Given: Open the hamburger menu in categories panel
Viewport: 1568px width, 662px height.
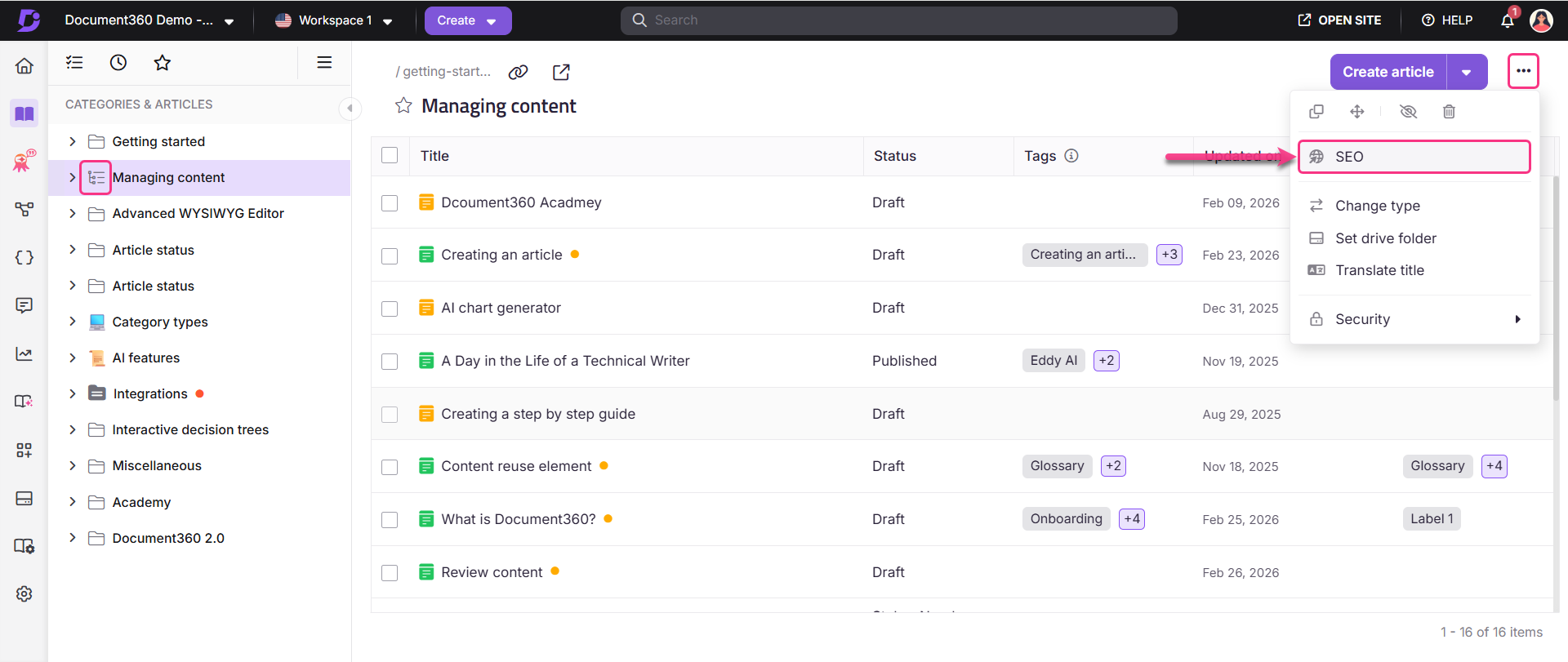Looking at the screenshot, I should pyautogui.click(x=324, y=62).
